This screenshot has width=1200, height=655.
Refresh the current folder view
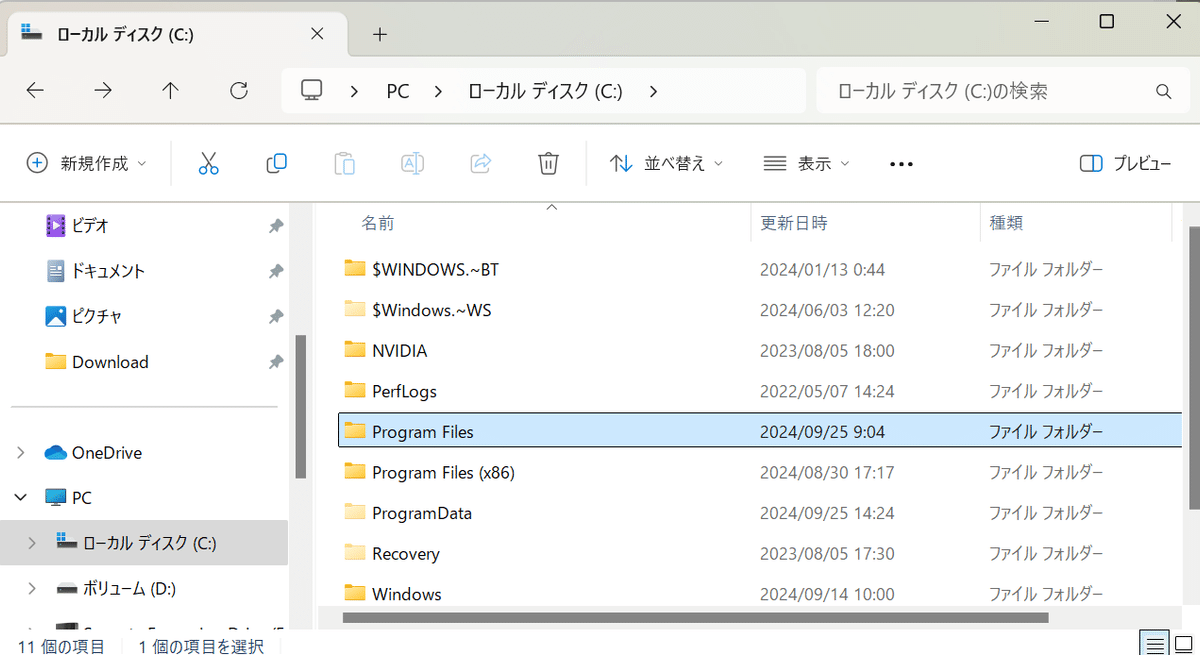(x=239, y=91)
